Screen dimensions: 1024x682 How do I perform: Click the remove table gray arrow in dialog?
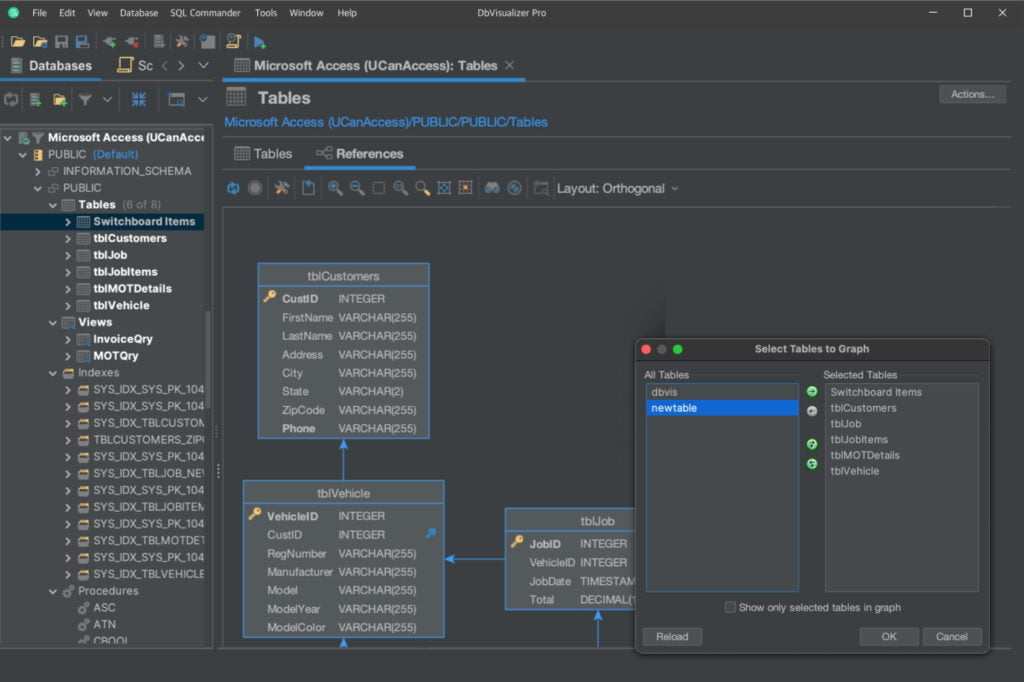812,411
